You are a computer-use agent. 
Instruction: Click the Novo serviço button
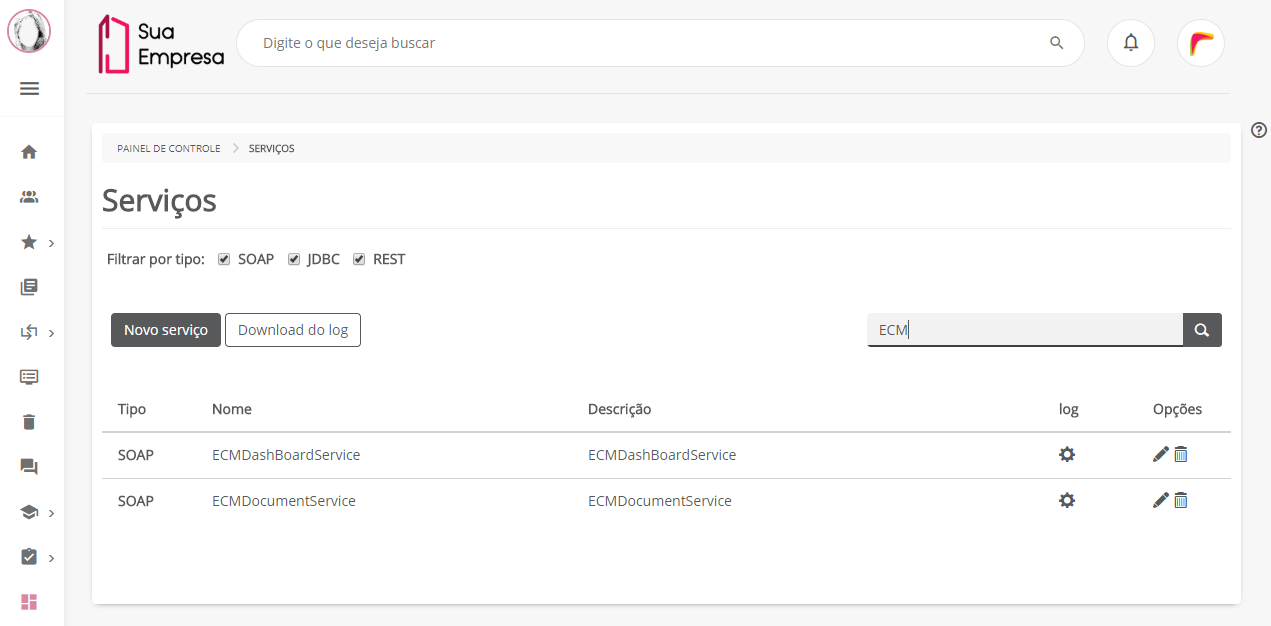166,330
